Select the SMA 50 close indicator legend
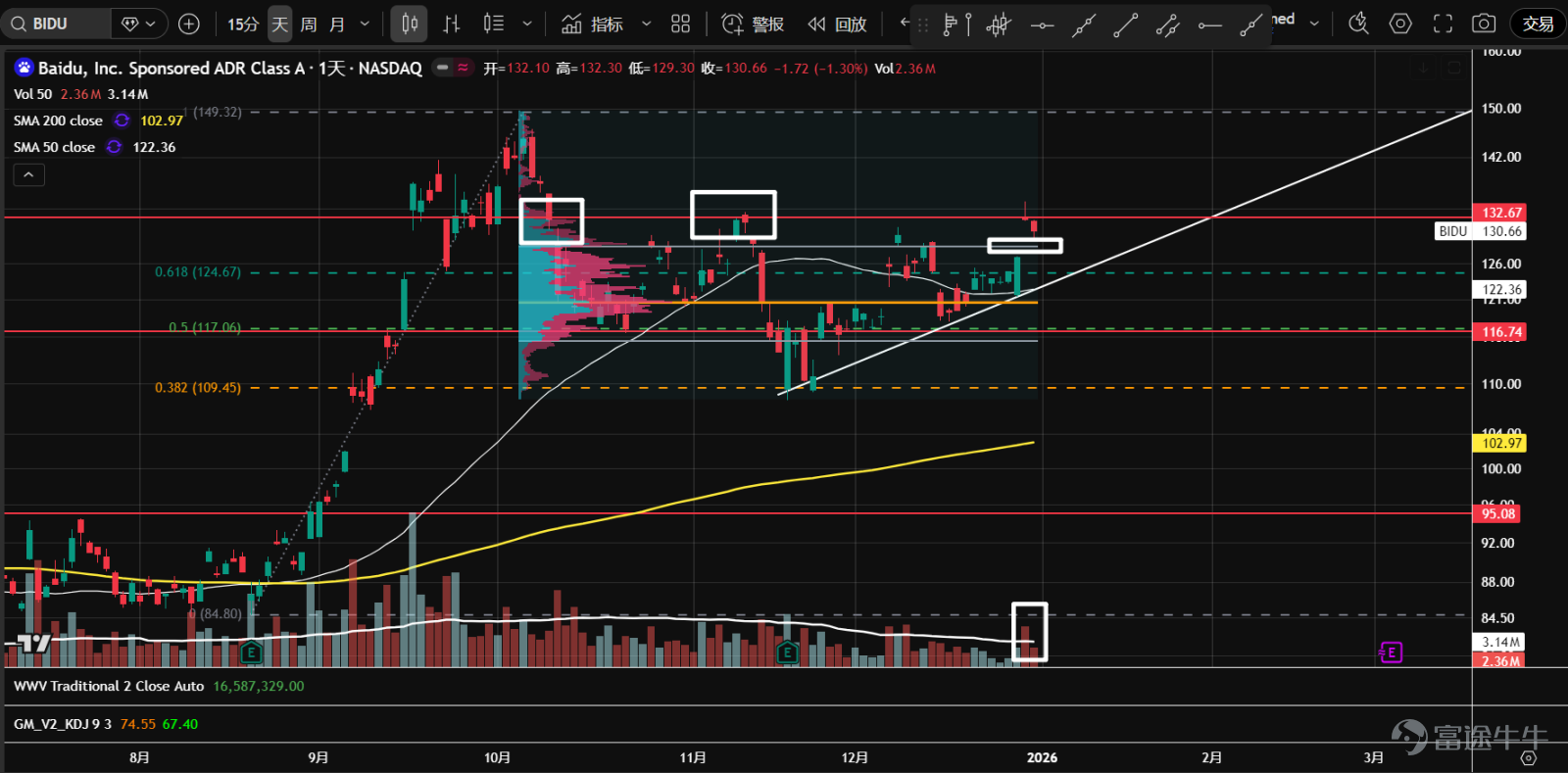The height and width of the screenshot is (773, 1568). 54,147
